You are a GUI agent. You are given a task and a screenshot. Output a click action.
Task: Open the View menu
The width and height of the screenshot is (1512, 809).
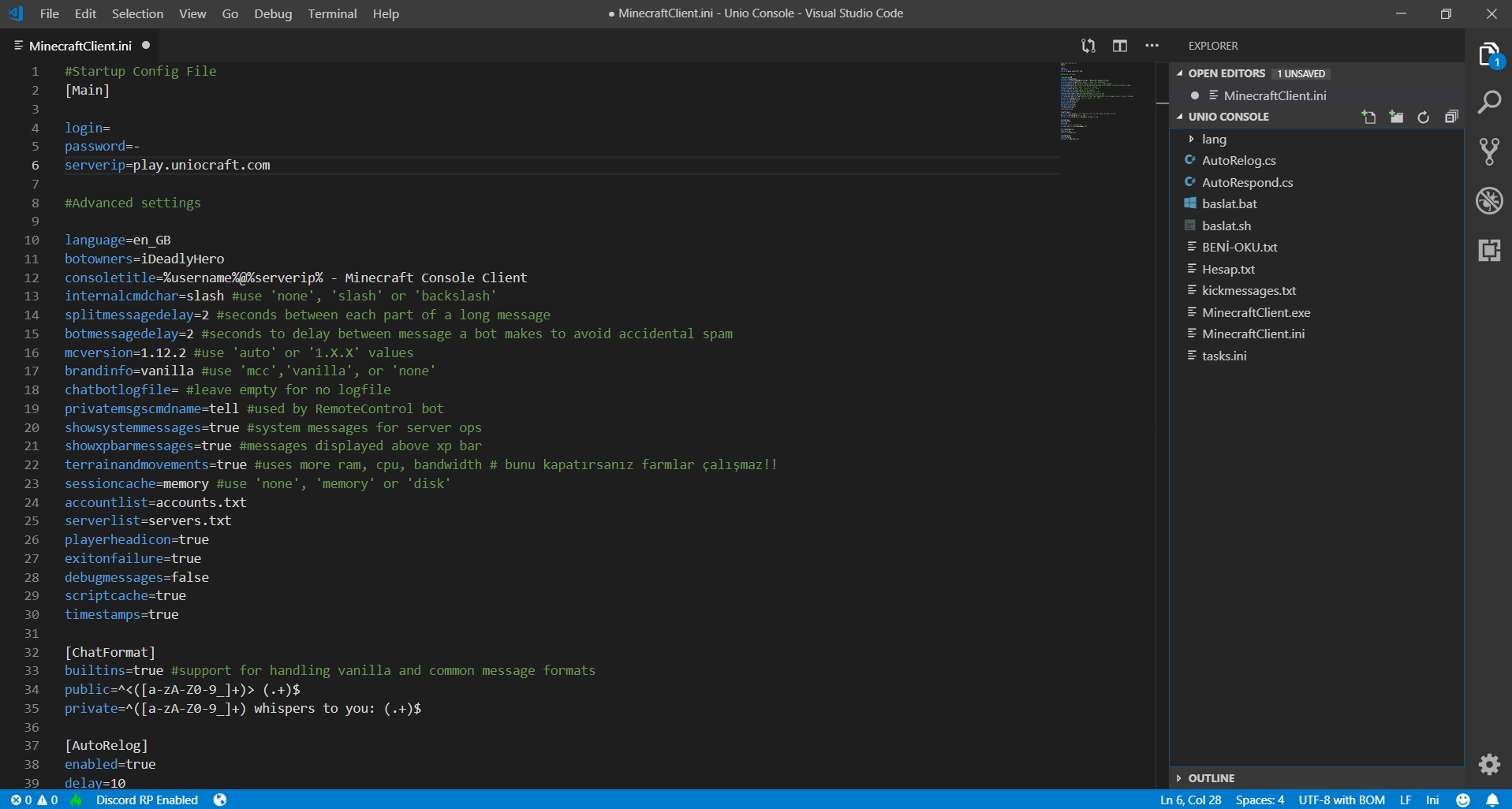(x=192, y=13)
